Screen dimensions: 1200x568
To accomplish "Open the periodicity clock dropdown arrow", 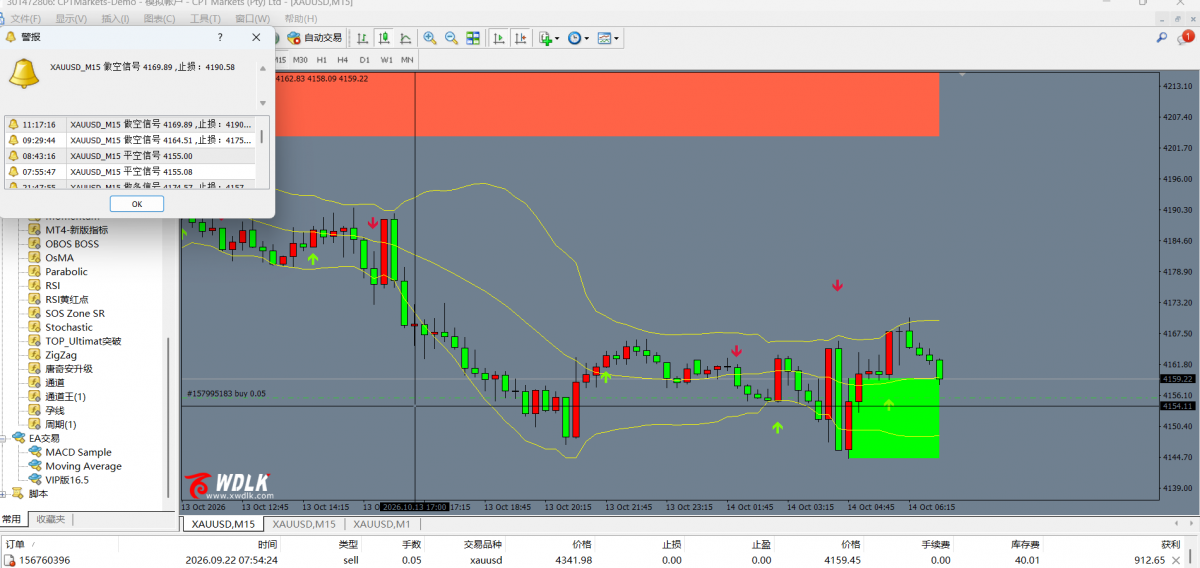I will pos(586,39).
